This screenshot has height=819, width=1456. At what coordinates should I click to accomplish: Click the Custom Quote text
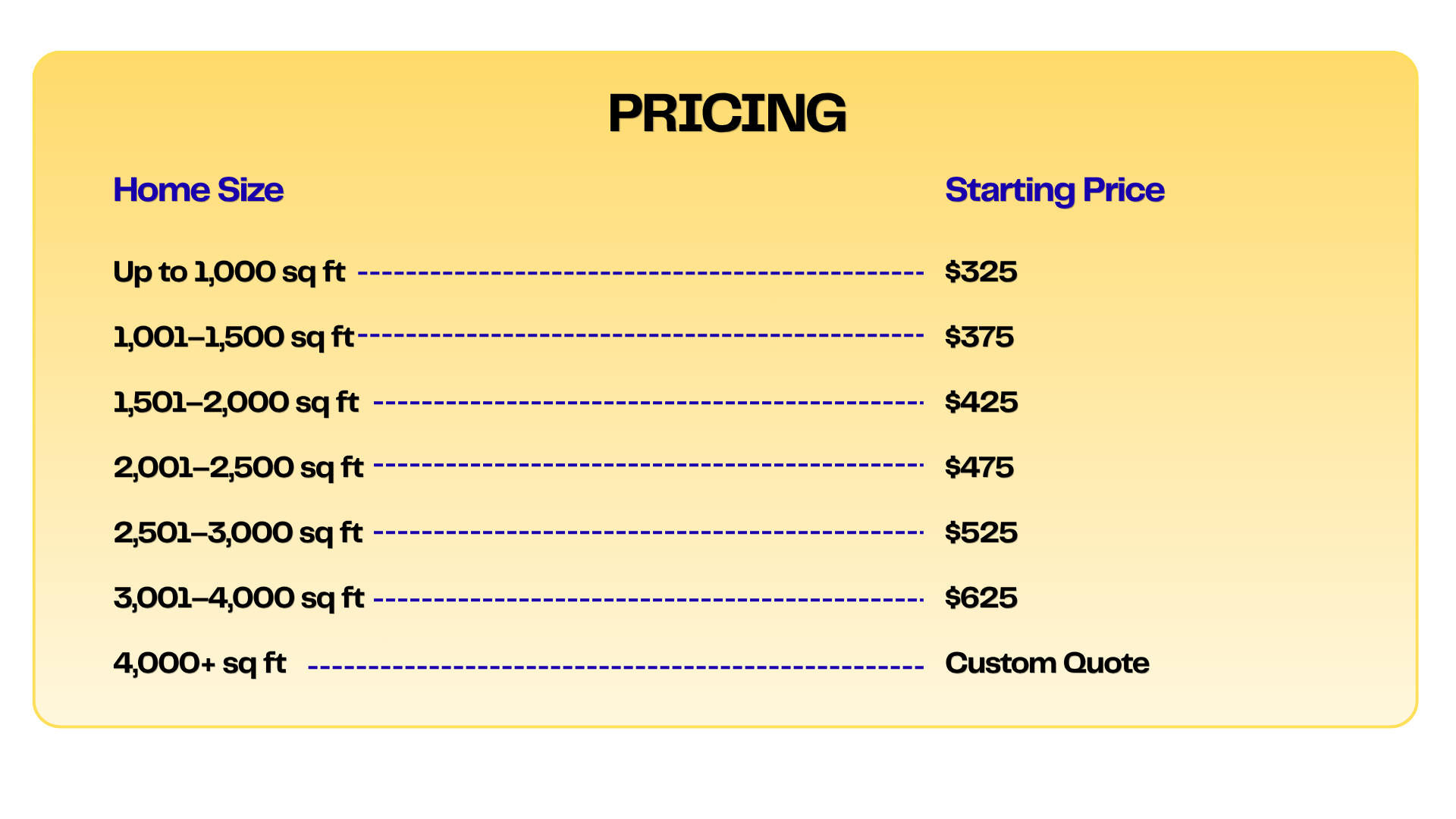tap(1047, 664)
